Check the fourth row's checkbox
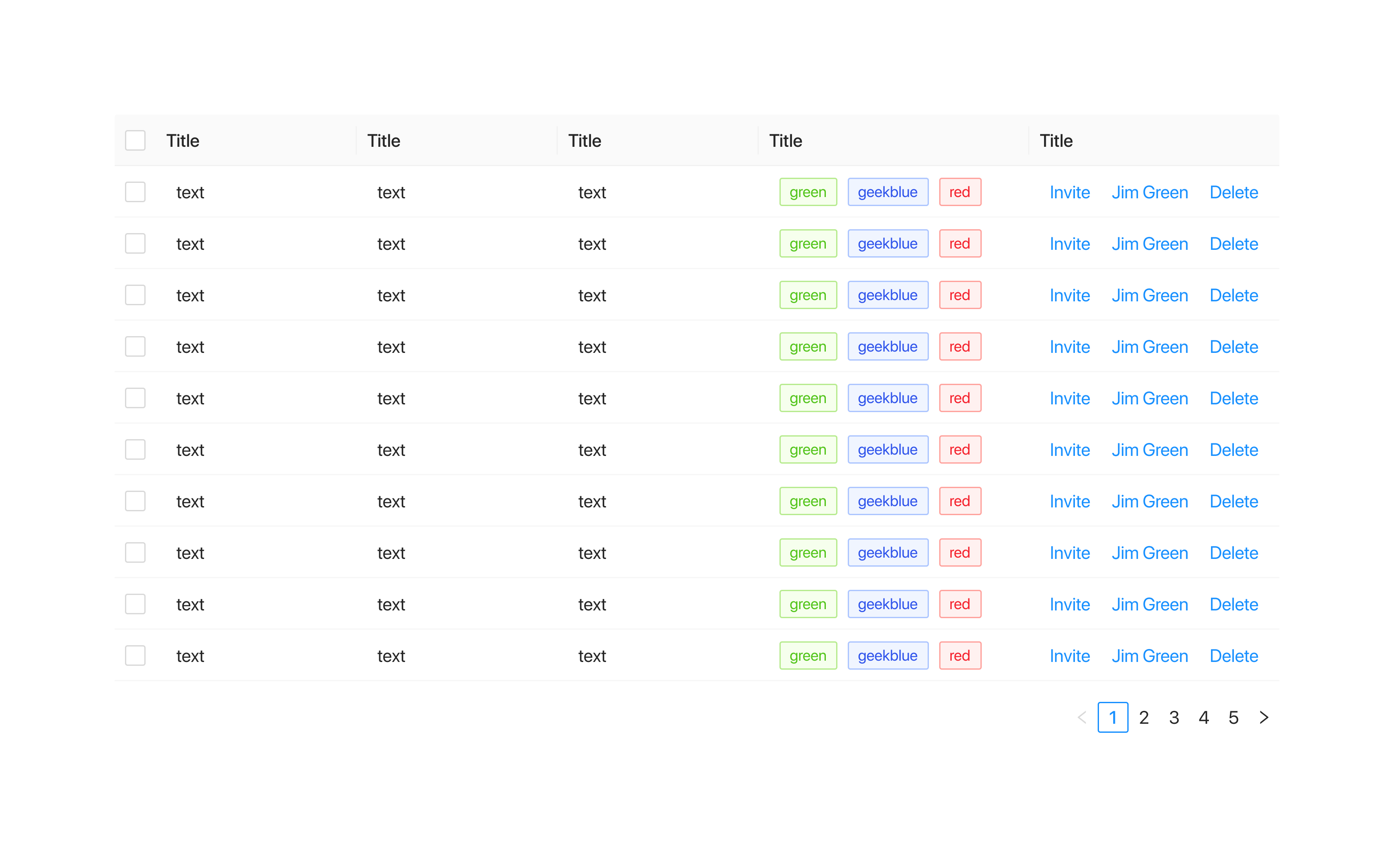Viewport: 1394px width, 868px height. click(x=136, y=347)
